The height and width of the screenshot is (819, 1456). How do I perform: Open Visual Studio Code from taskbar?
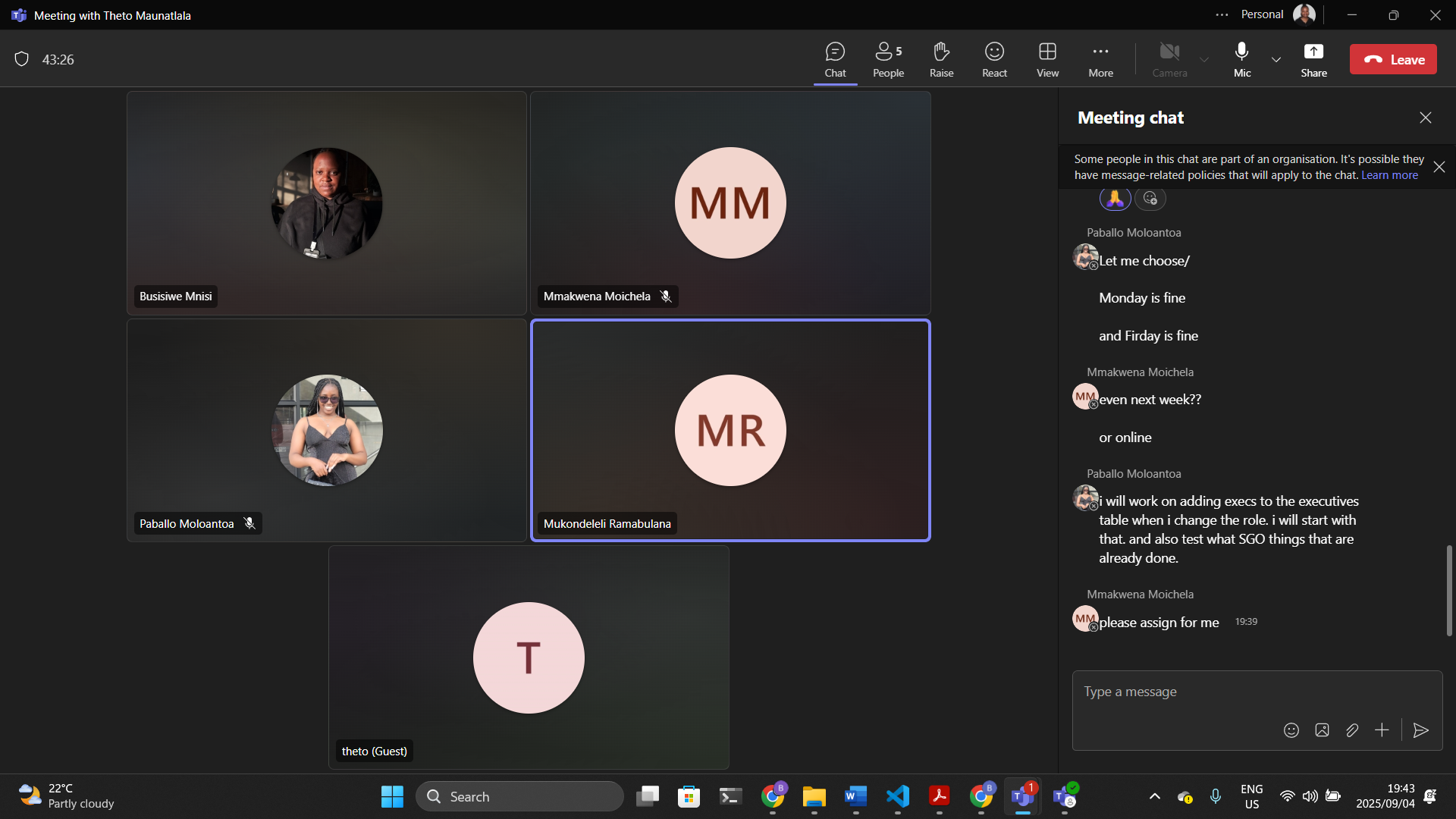click(898, 797)
